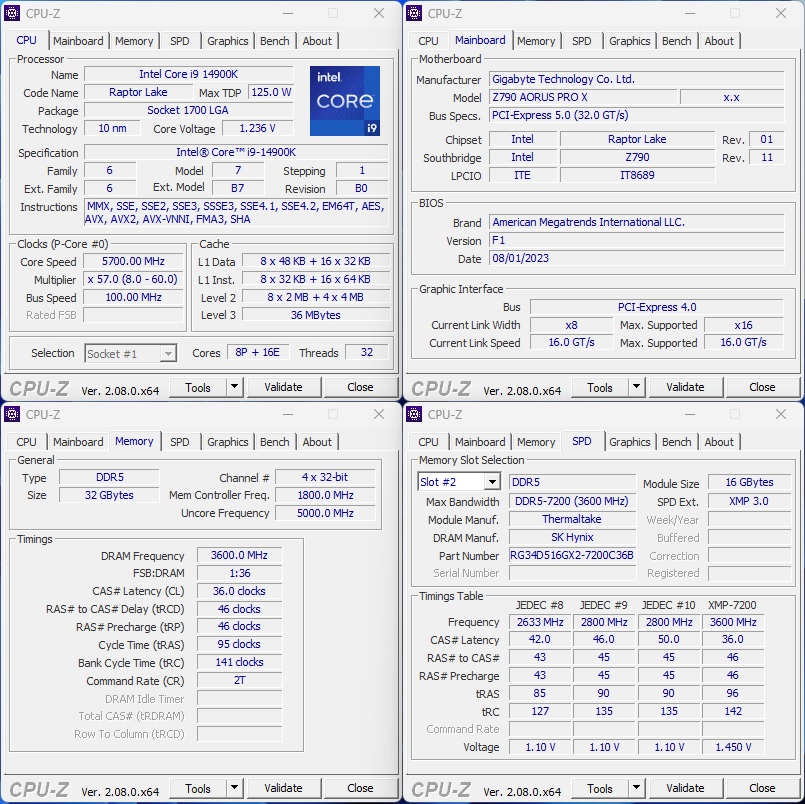
Task: Open Graphics tab in the Mainboard window
Action: coord(629,41)
